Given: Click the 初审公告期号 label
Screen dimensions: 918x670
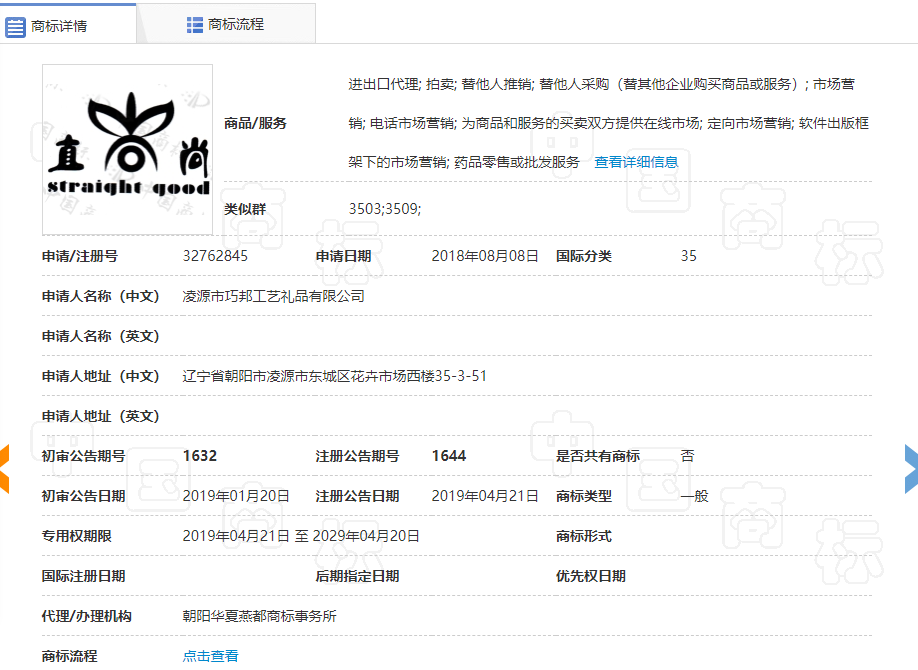Looking at the screenshot, I should [x=83, y=456].
